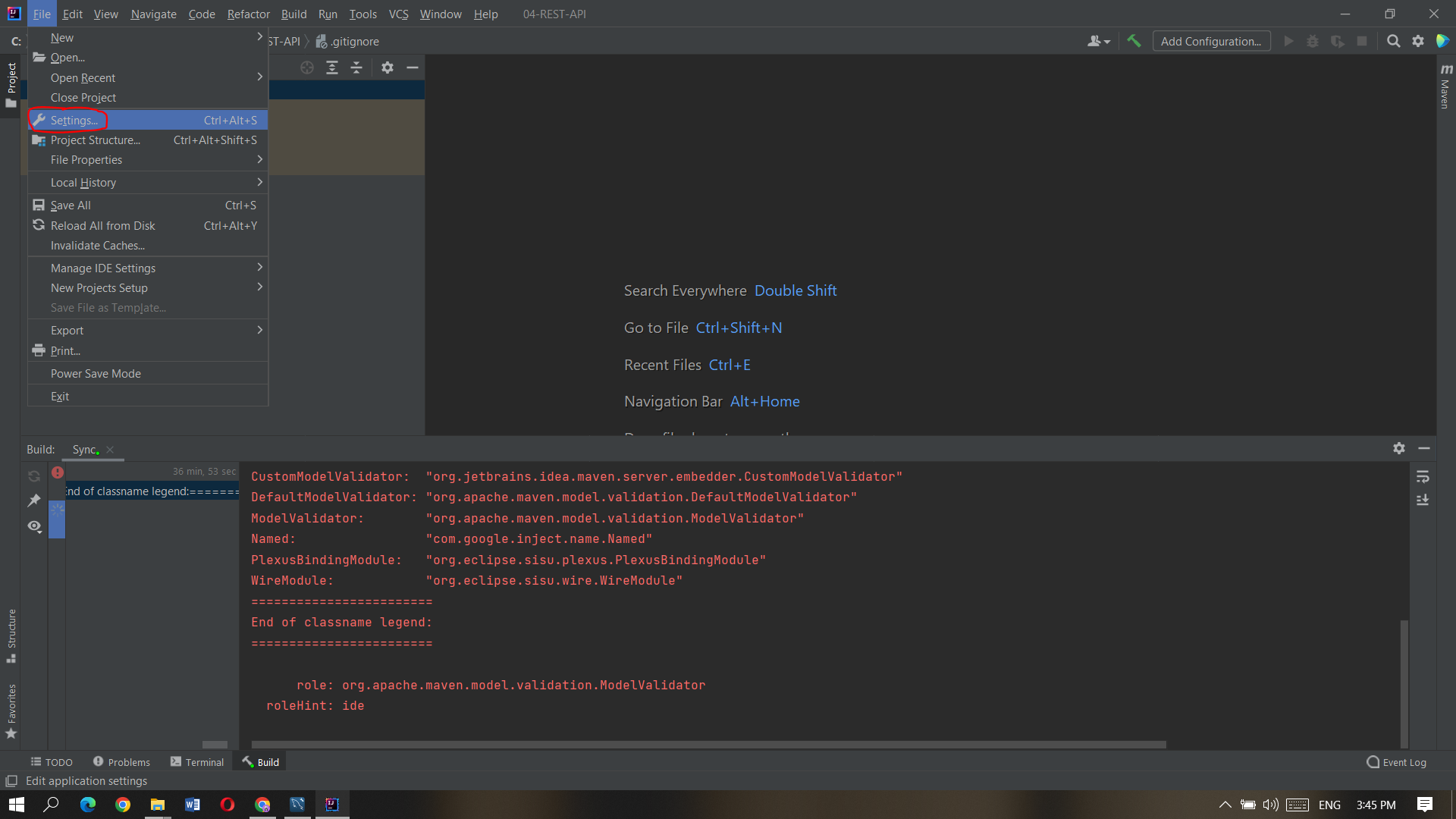The image size is (1456, 819).
Task: Collapse all icon in Project panel toolbar
Action: tap(356, 67)
